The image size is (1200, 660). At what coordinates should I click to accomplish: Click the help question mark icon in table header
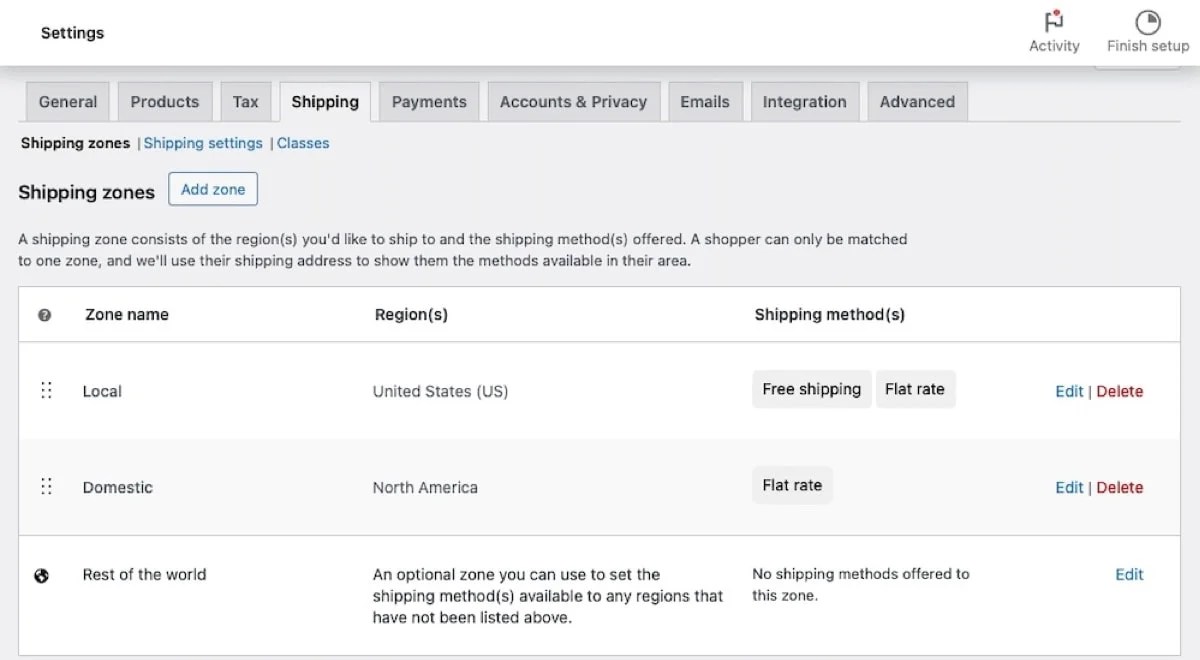pyautogui.click(x=44, y=315)
